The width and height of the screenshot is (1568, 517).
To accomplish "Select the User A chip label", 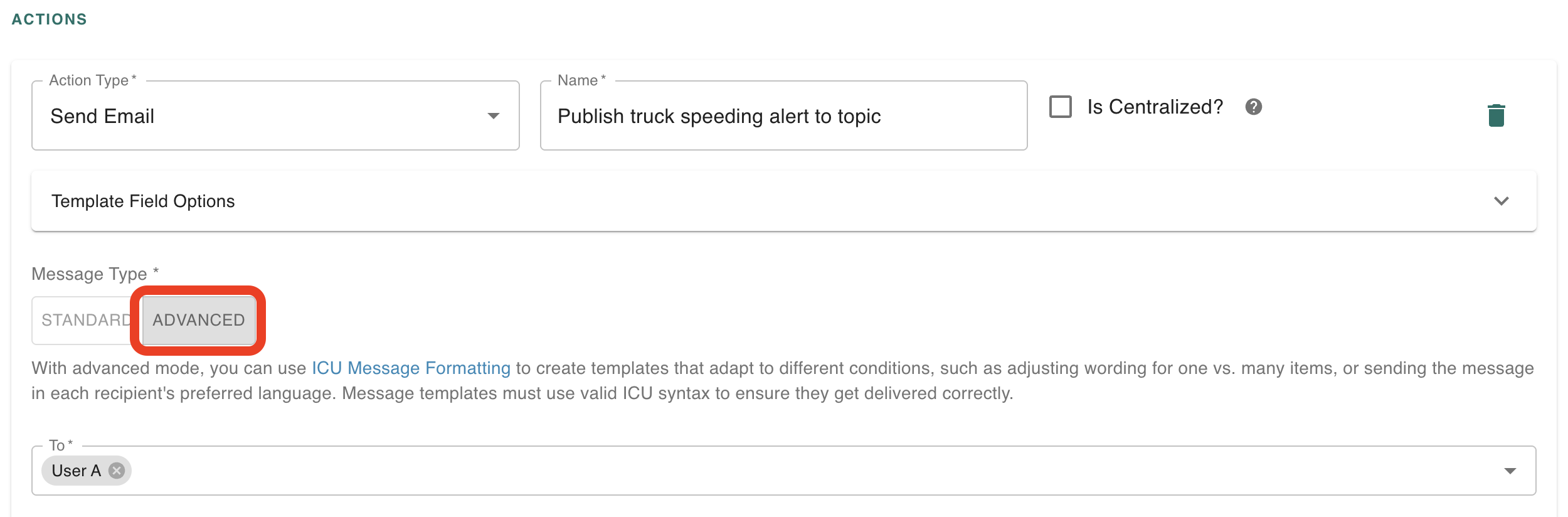I will [76, 471].
